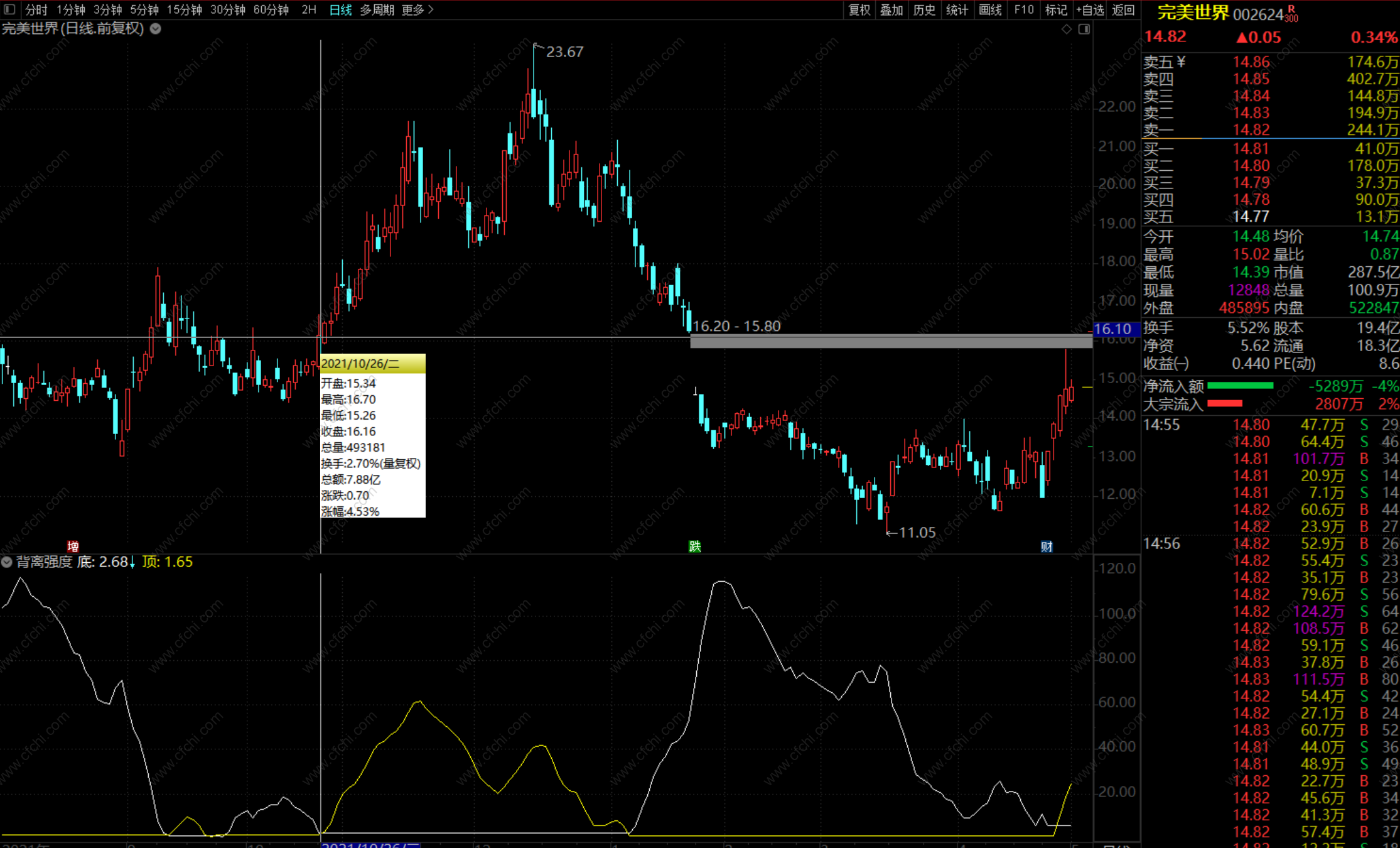Click the green 跌 marker on the chart

(694, 546)
